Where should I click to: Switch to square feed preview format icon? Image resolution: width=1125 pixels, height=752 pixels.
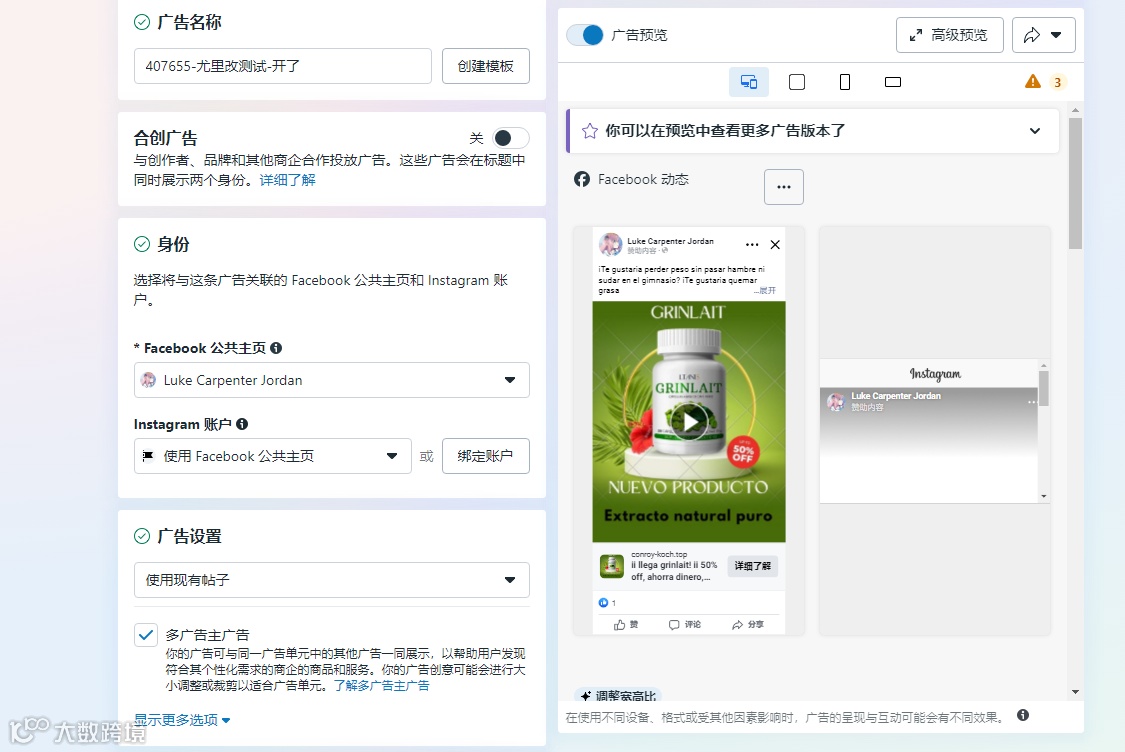click(x=796, y=82)
